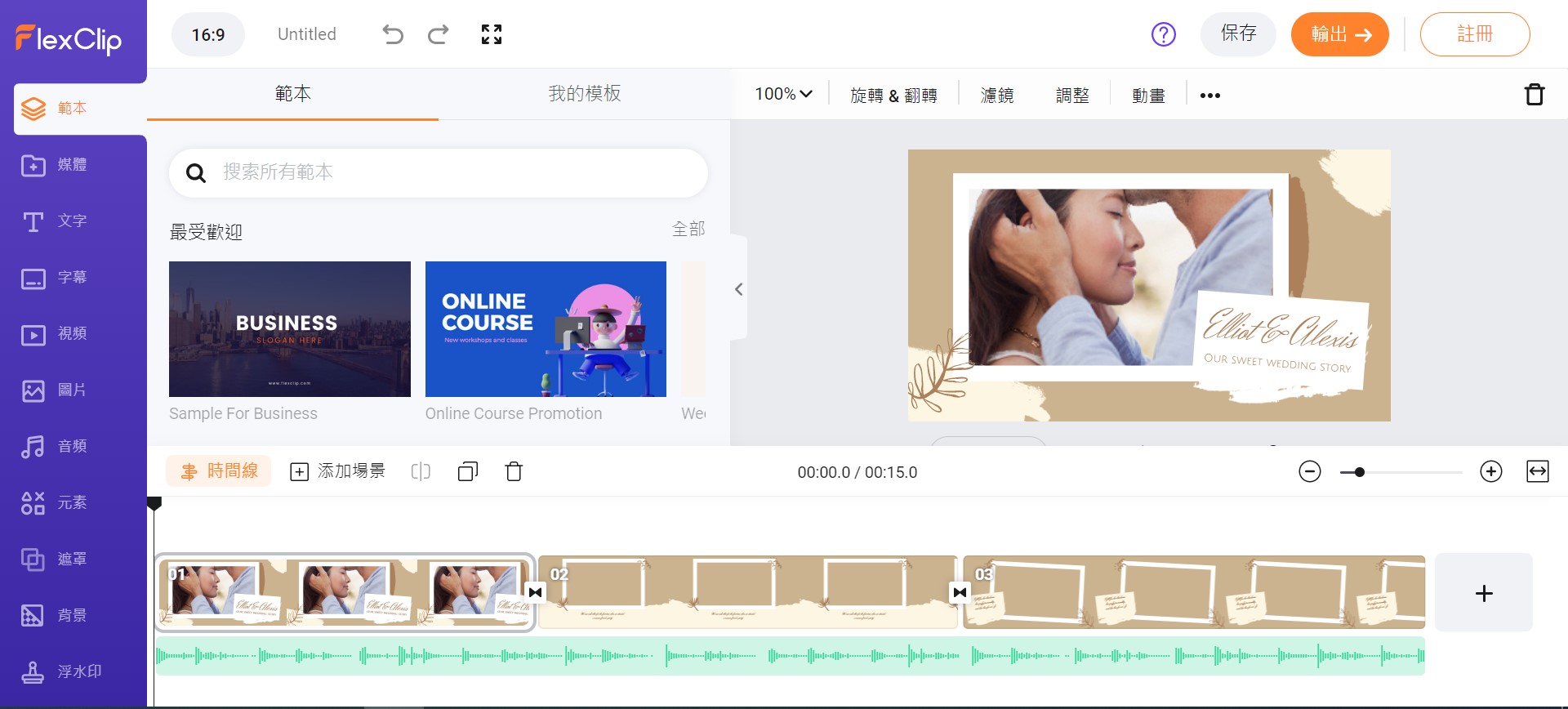The width and height of the screenshot is (1568, 709).
Task: Delete selected element with top trash icon
Action: point(1535,95)
